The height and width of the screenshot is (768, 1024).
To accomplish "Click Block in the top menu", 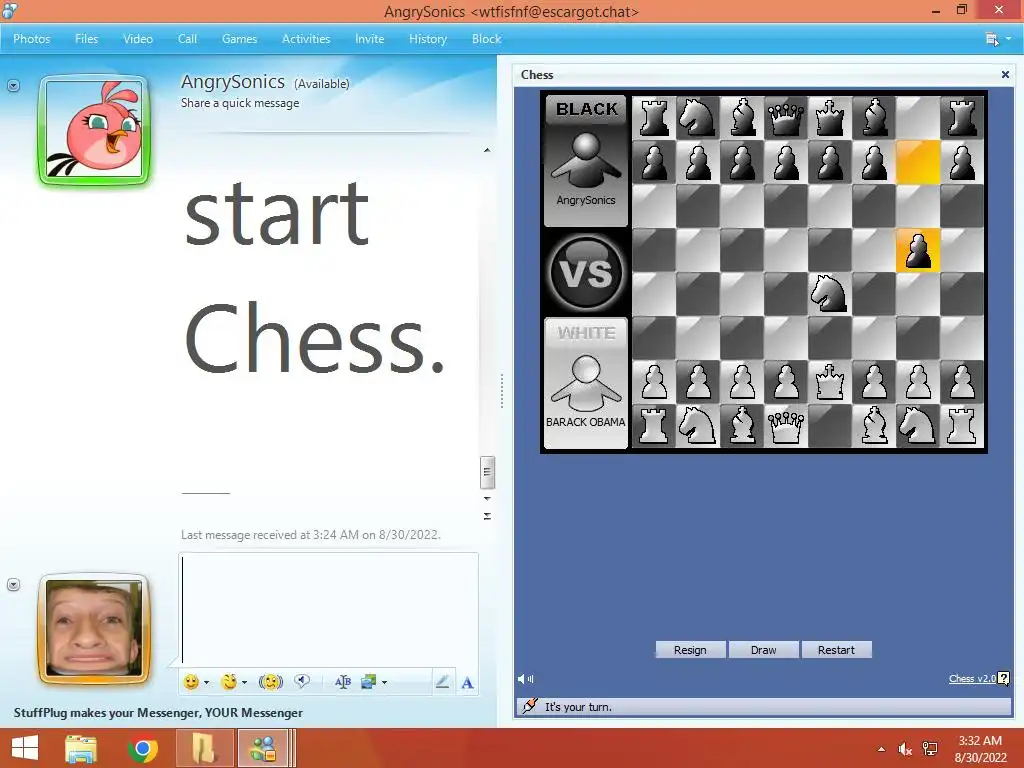I will point(487,39).
